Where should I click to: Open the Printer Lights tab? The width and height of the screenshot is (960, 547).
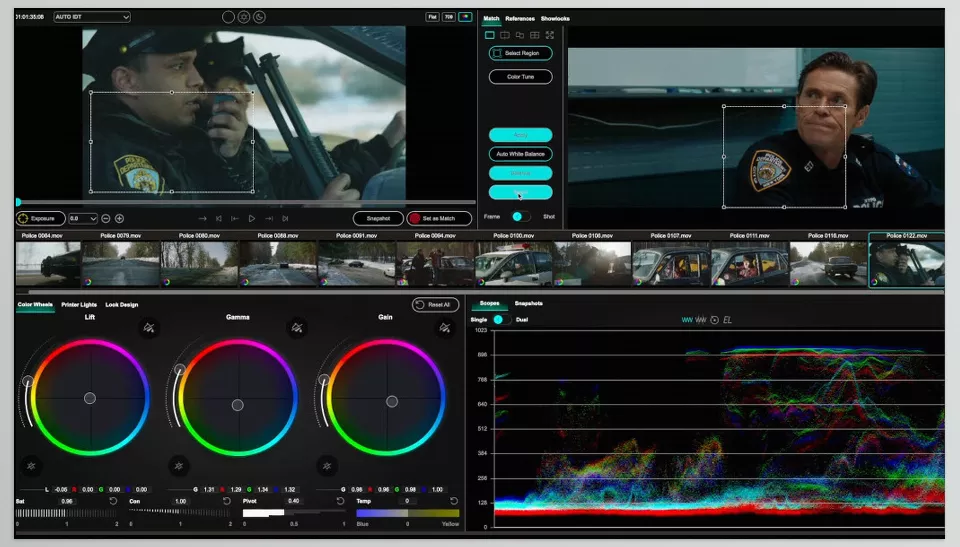pos(79,304)
